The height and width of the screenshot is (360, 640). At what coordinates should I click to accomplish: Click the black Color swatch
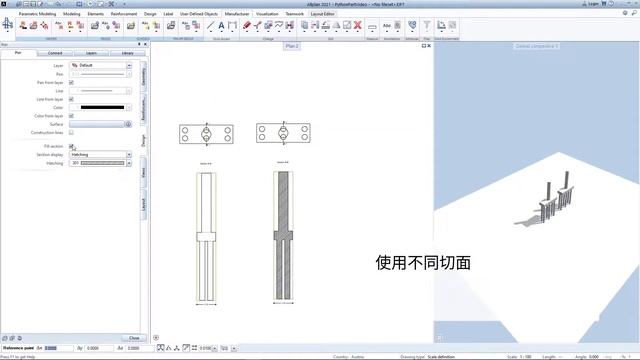pyautogui.click(x=102, y=107)
